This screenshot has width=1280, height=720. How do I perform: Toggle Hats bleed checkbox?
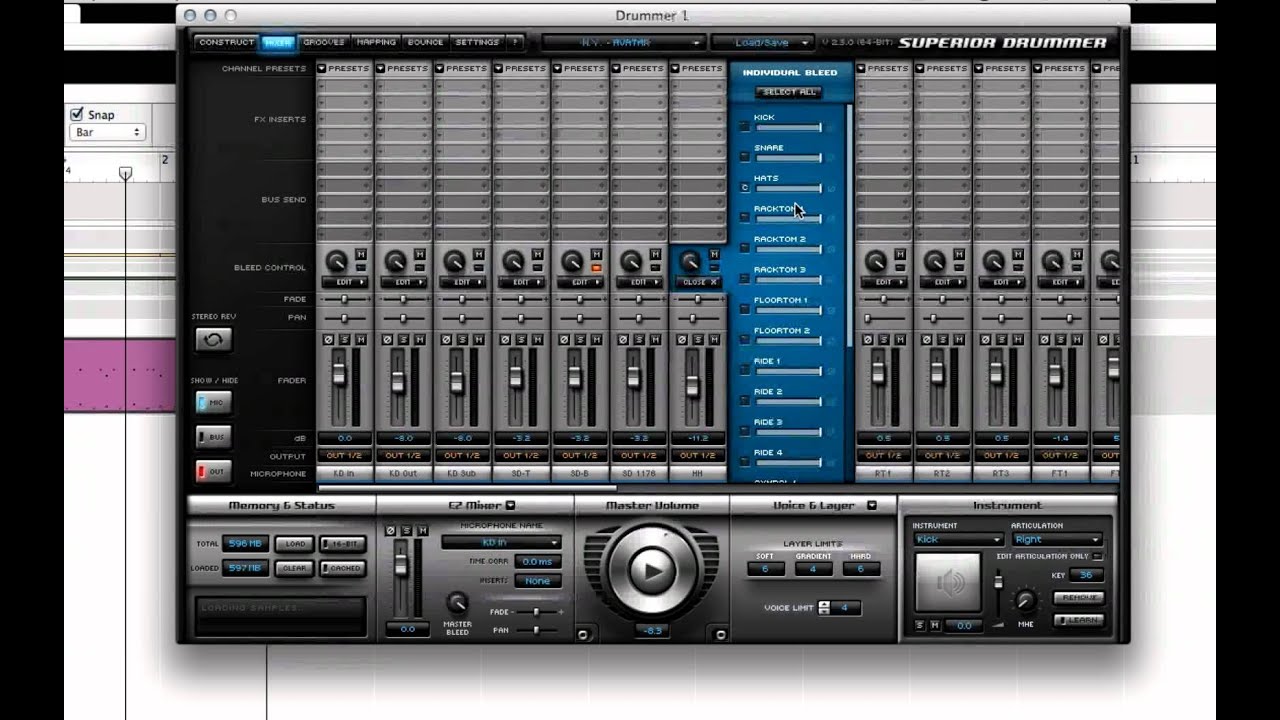point(744,187)
